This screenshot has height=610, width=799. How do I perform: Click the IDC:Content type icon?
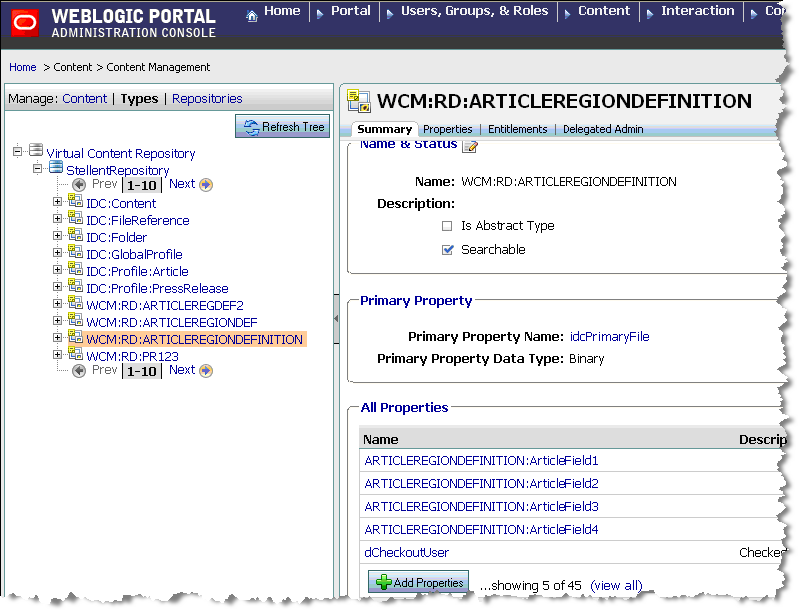tap(75, 200)
